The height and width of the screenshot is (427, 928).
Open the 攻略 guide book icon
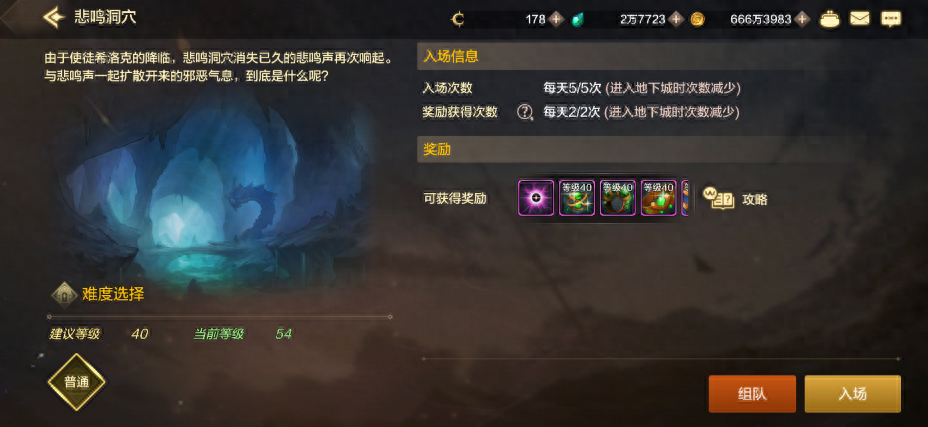718,198
